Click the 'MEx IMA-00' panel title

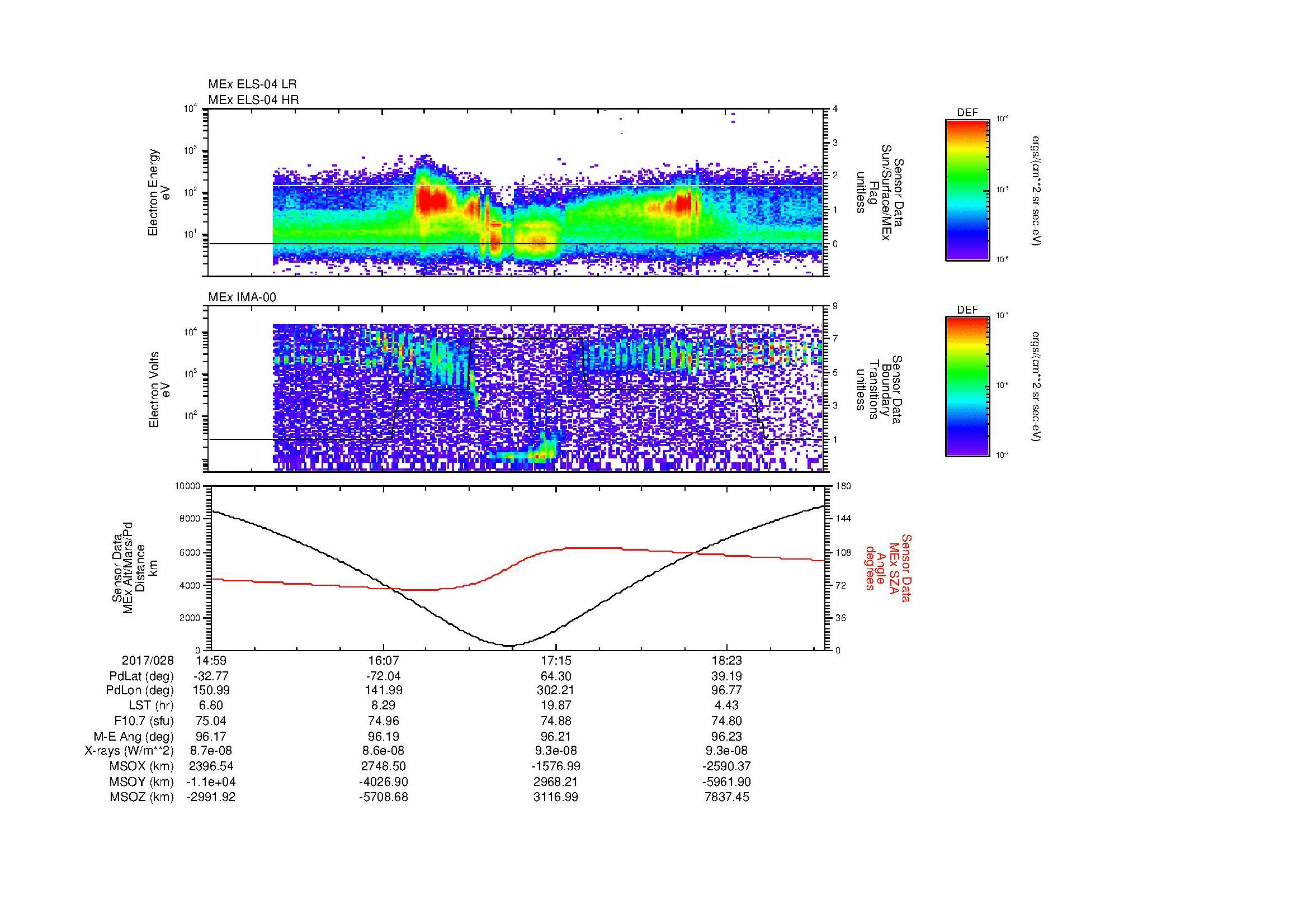(x=242, y=297)
